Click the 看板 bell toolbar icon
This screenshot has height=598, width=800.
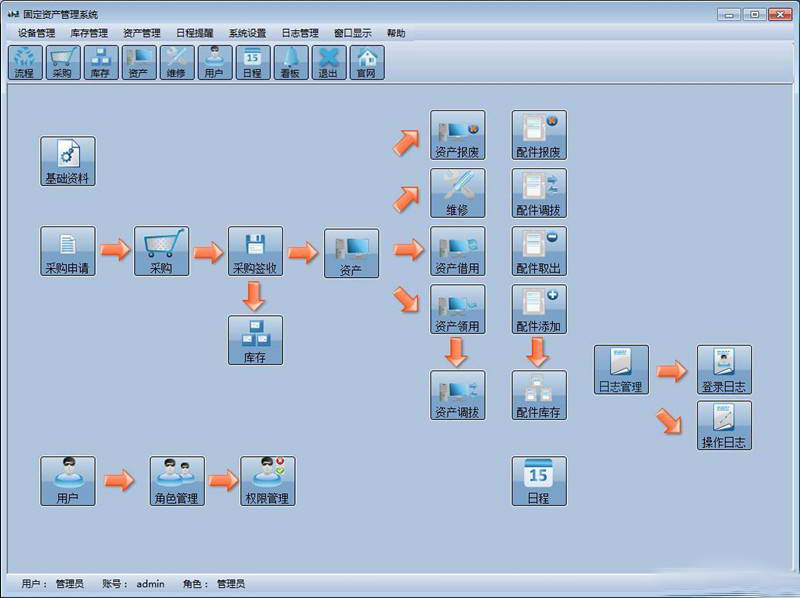click(x=291, y=62)
